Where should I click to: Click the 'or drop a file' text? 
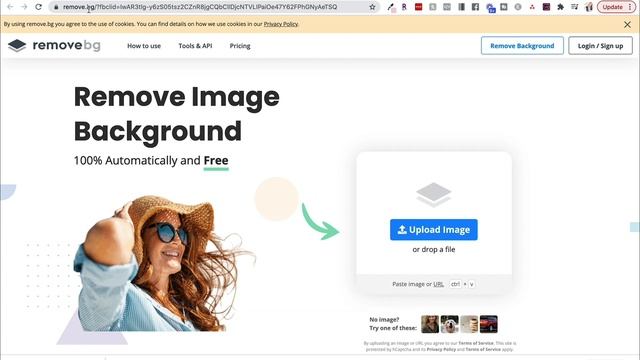tap(433, 249)
